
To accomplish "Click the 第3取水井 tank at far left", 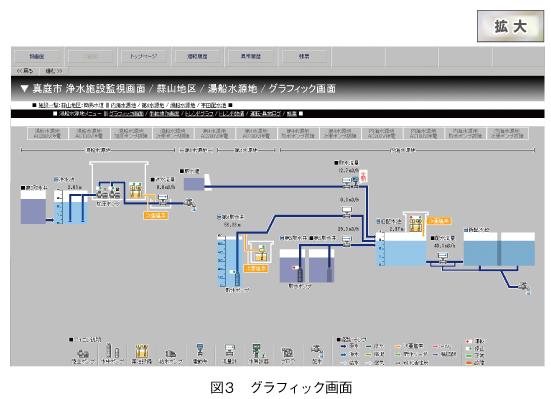I will 33,207.
